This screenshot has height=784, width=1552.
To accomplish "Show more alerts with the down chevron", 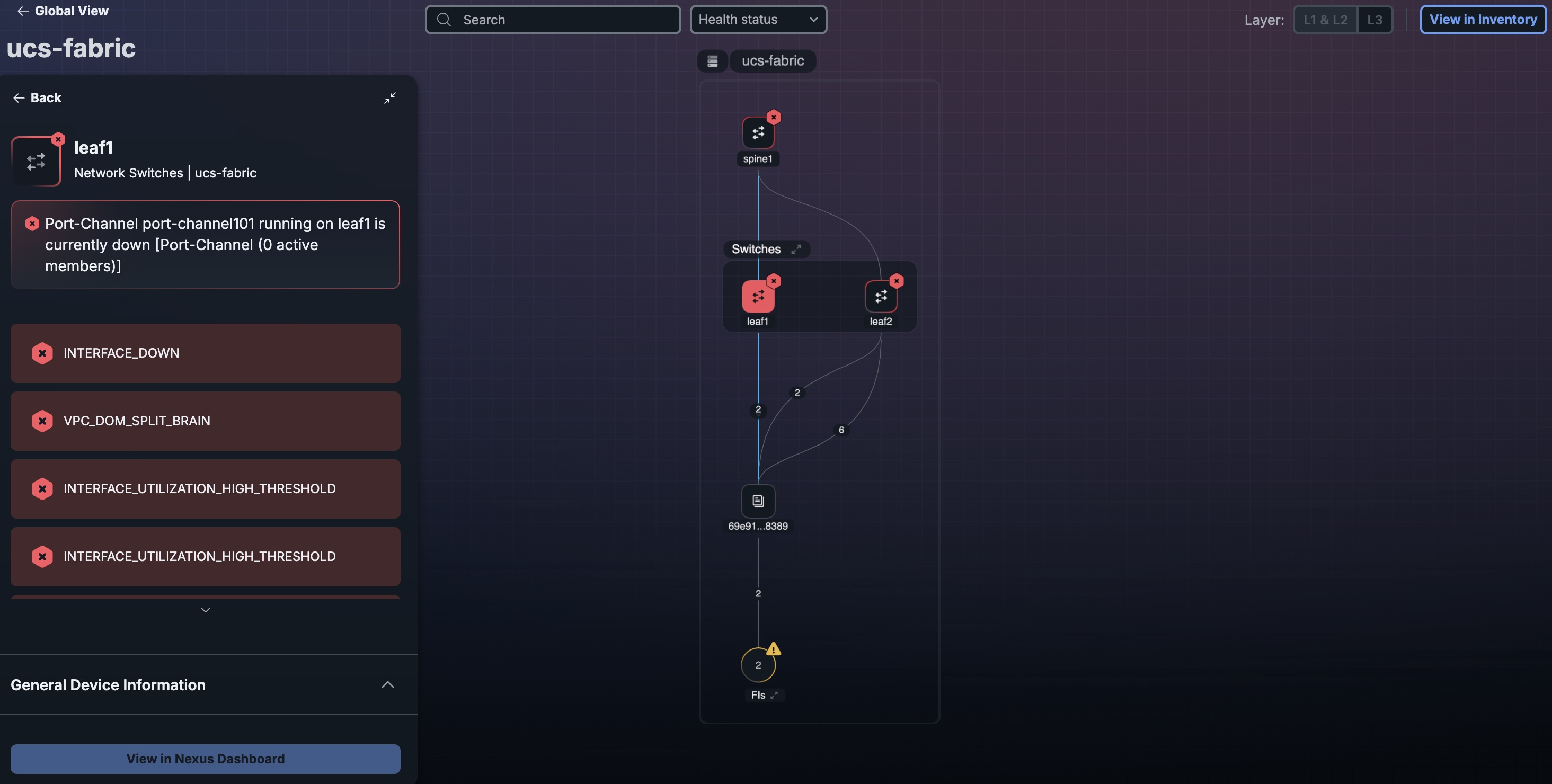I will click(x=206, y=610).
